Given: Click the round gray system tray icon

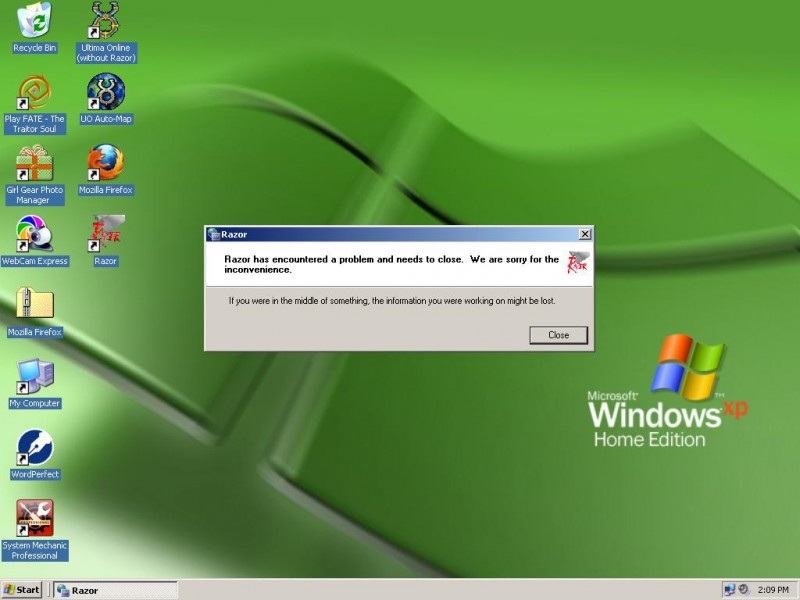Looking at the screenshot, I should pyautogui.click(x=745, y=590).
